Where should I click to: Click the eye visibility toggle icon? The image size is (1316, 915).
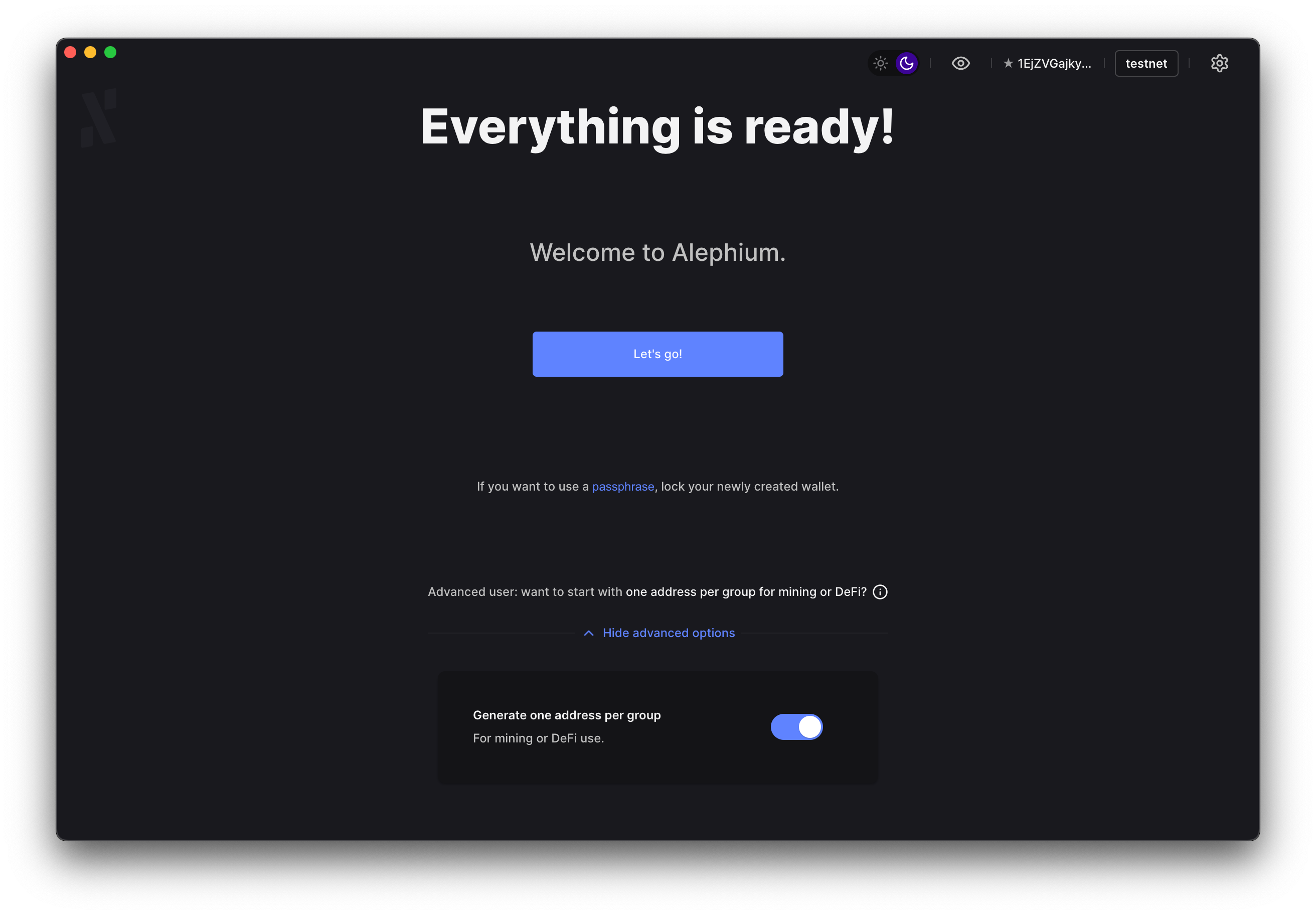coord(961,63)
